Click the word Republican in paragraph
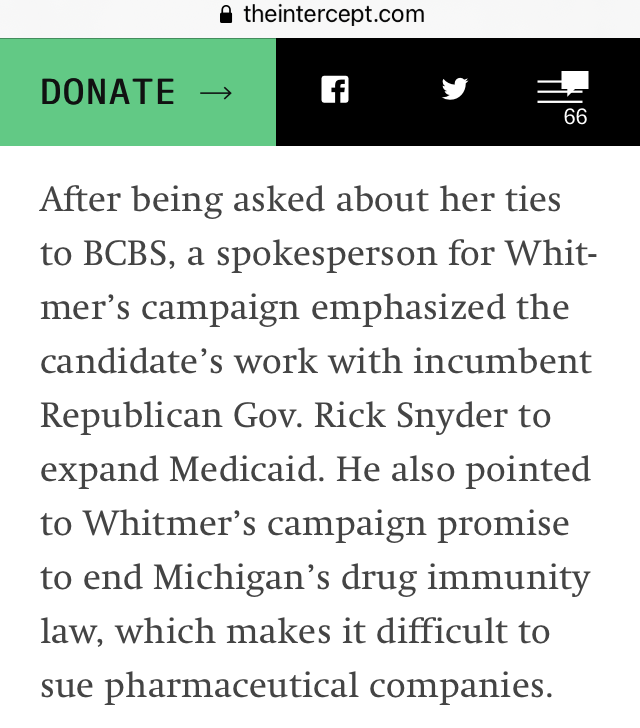The height and width of the screenshot is (728, 640). pos(131,416)
